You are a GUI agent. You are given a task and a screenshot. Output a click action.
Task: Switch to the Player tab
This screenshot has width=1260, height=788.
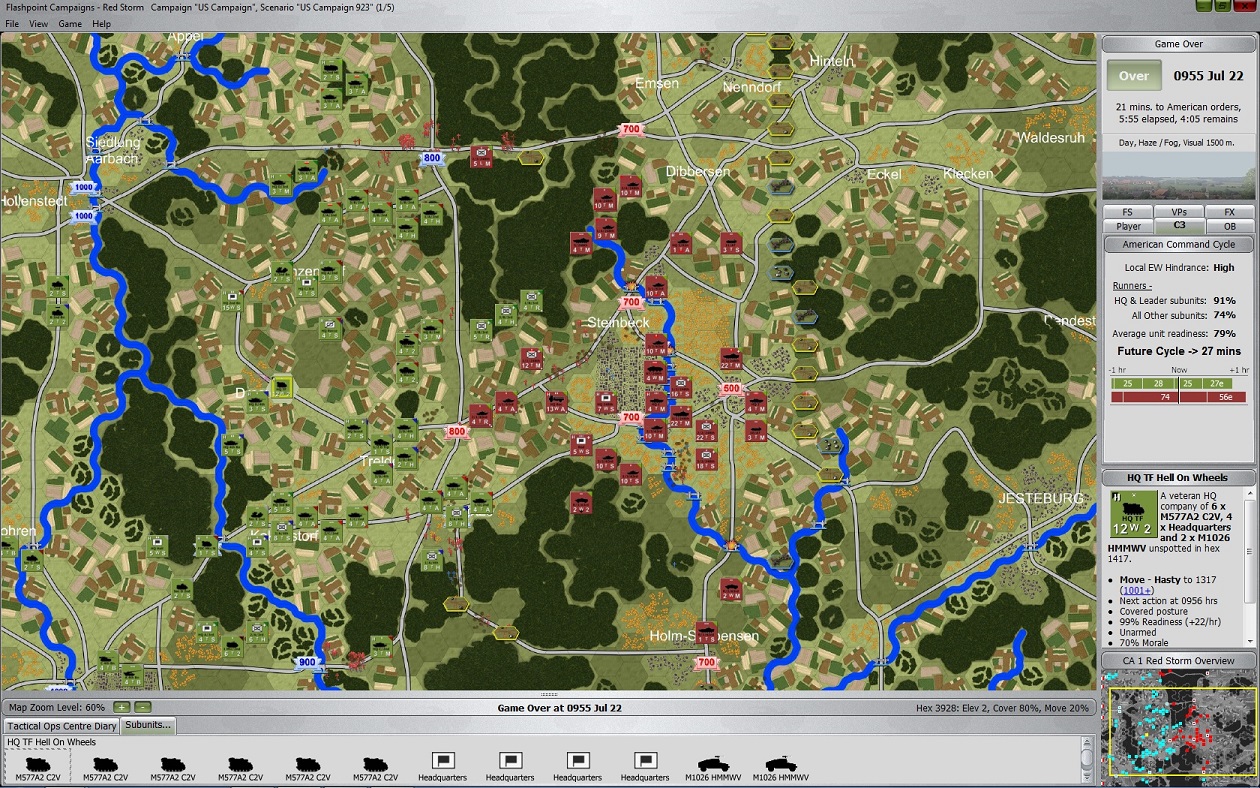[x=1128, y=226]
